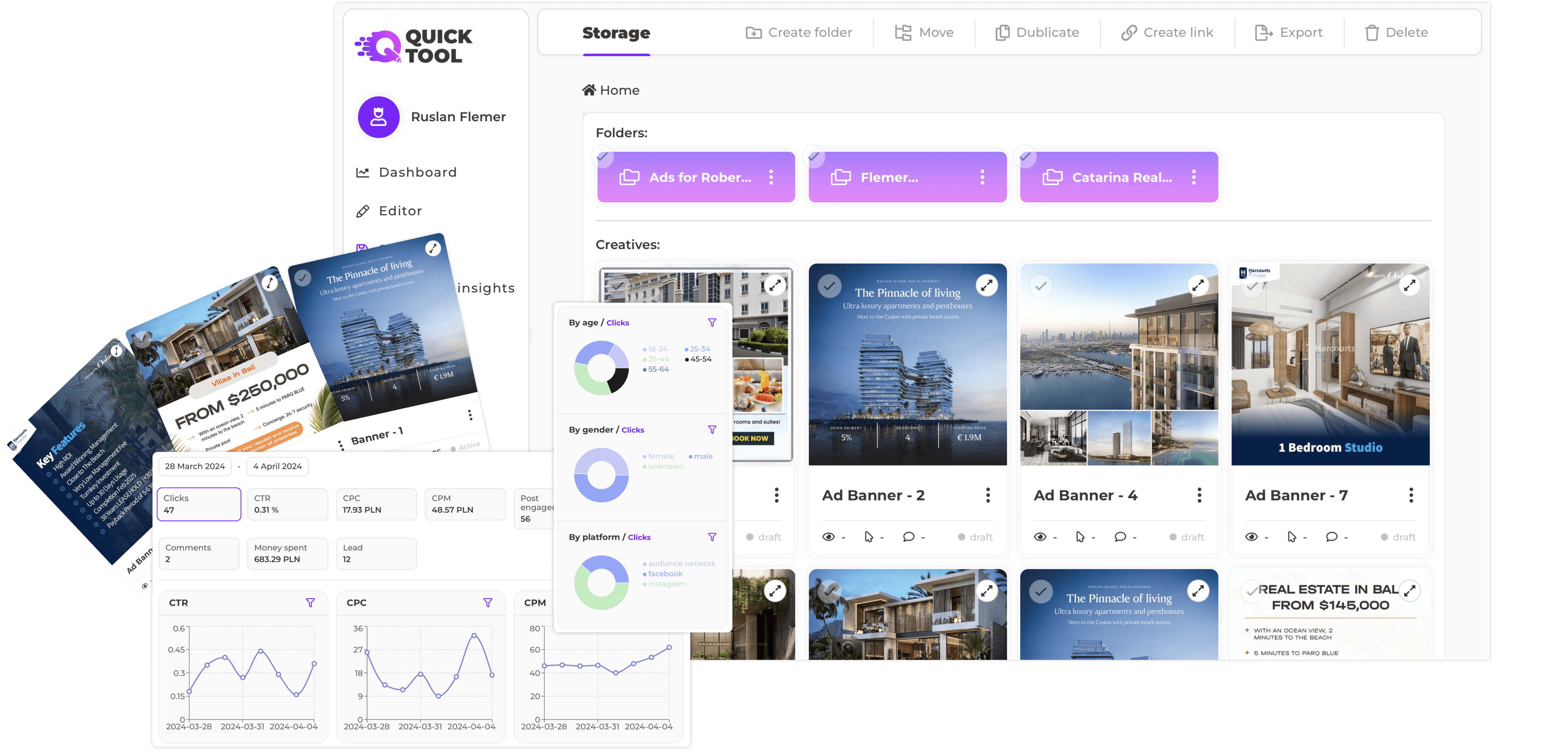Viewport: 1568px width, 751px height.
Task: Open Ad Banner - 2 options menu
Action: point(988,495)
